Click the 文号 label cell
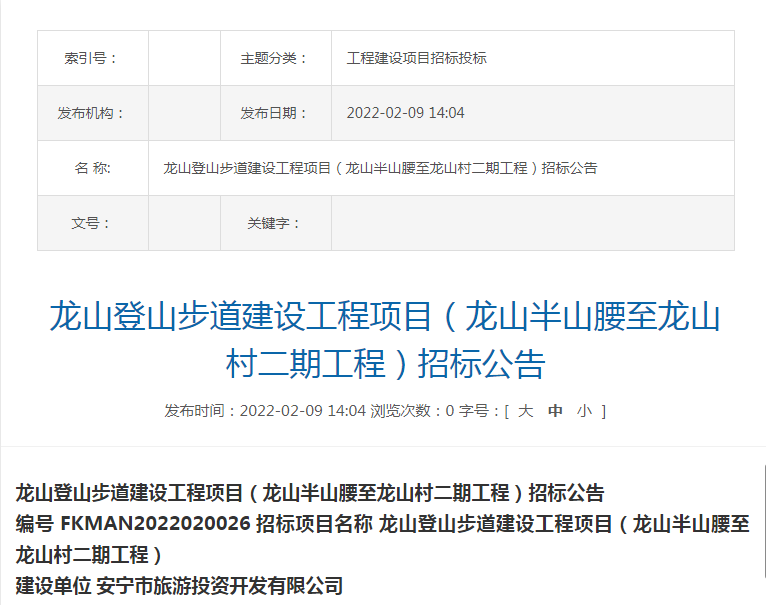The image size is (766, 605). (92, 223)
